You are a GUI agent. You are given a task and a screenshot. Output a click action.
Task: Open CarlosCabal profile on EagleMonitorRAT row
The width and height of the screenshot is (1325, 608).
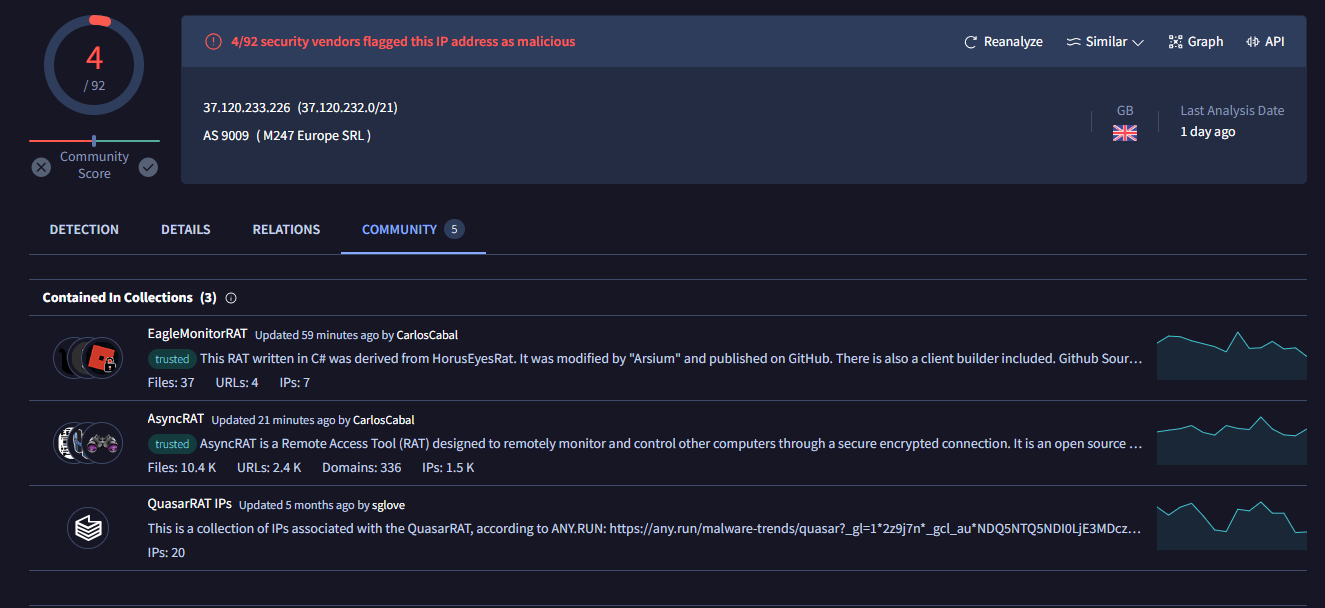427,335
